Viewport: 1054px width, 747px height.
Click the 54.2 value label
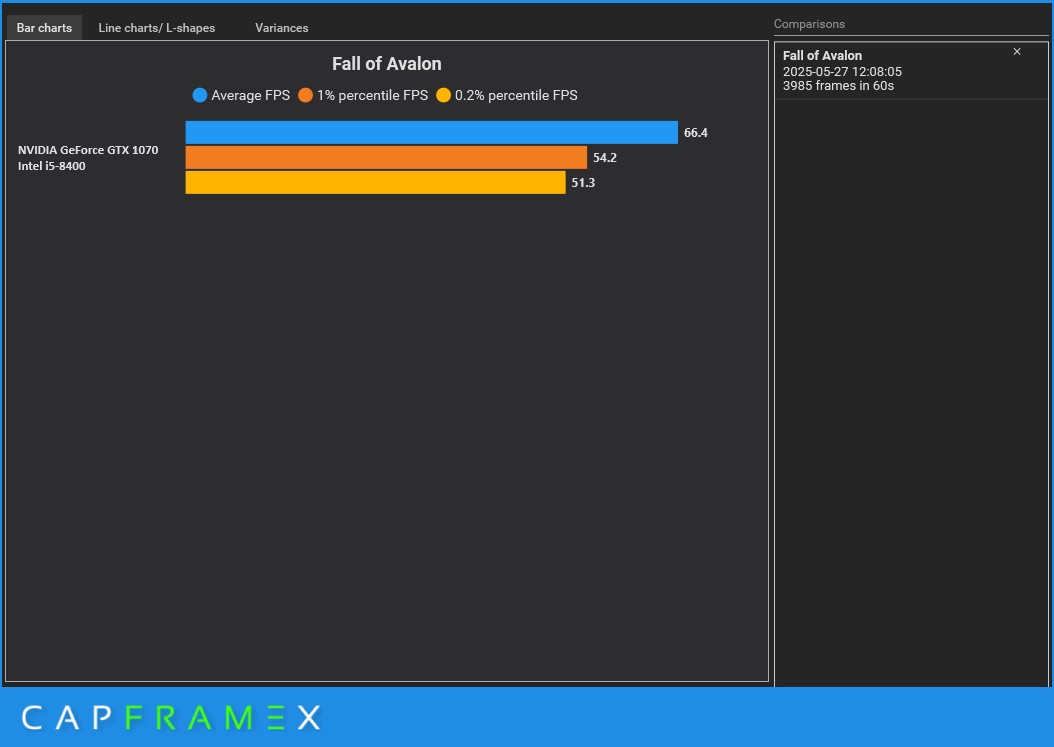[x=605, y=157]
